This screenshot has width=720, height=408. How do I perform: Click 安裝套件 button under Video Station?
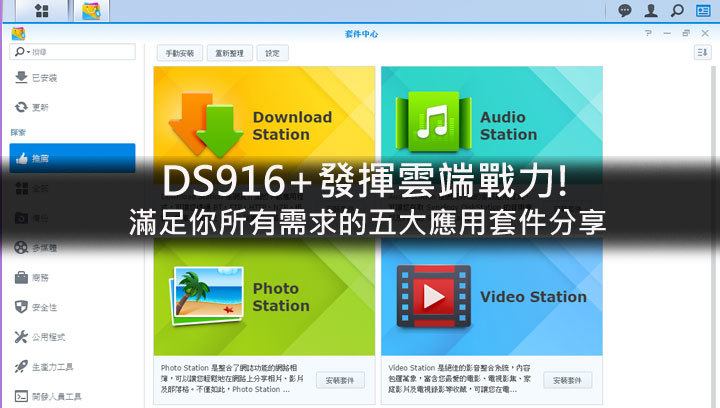(x=567, y=380)
